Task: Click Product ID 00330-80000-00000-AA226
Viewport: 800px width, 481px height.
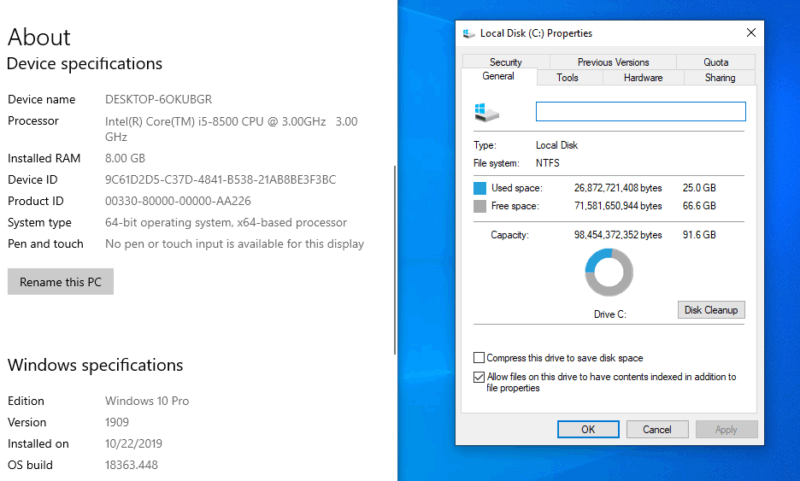Action: click(178, 201)
